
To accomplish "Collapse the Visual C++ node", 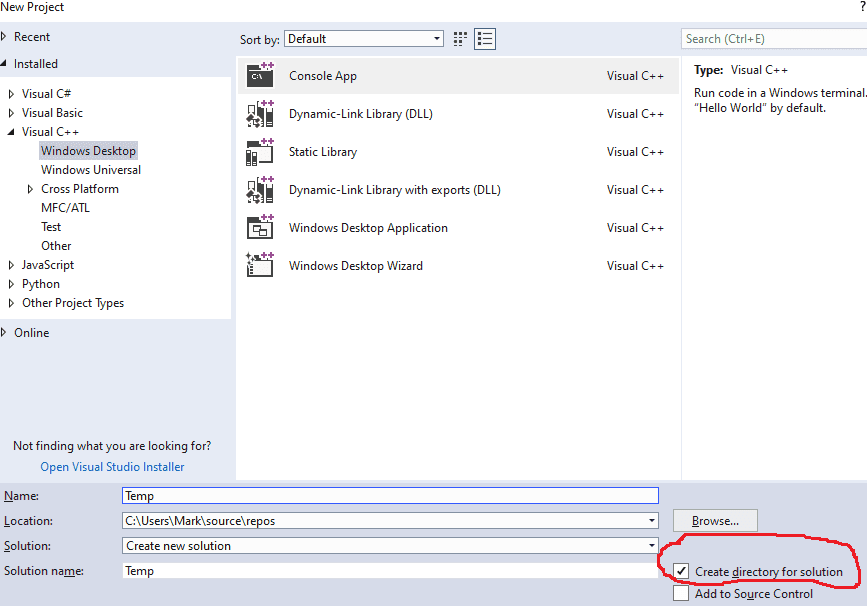I will (x=11, y=132).
